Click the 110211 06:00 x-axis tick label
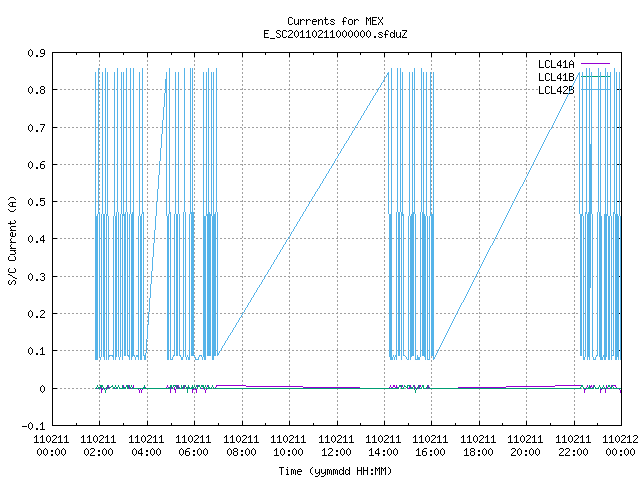640x480 pixels. [193, 446]
